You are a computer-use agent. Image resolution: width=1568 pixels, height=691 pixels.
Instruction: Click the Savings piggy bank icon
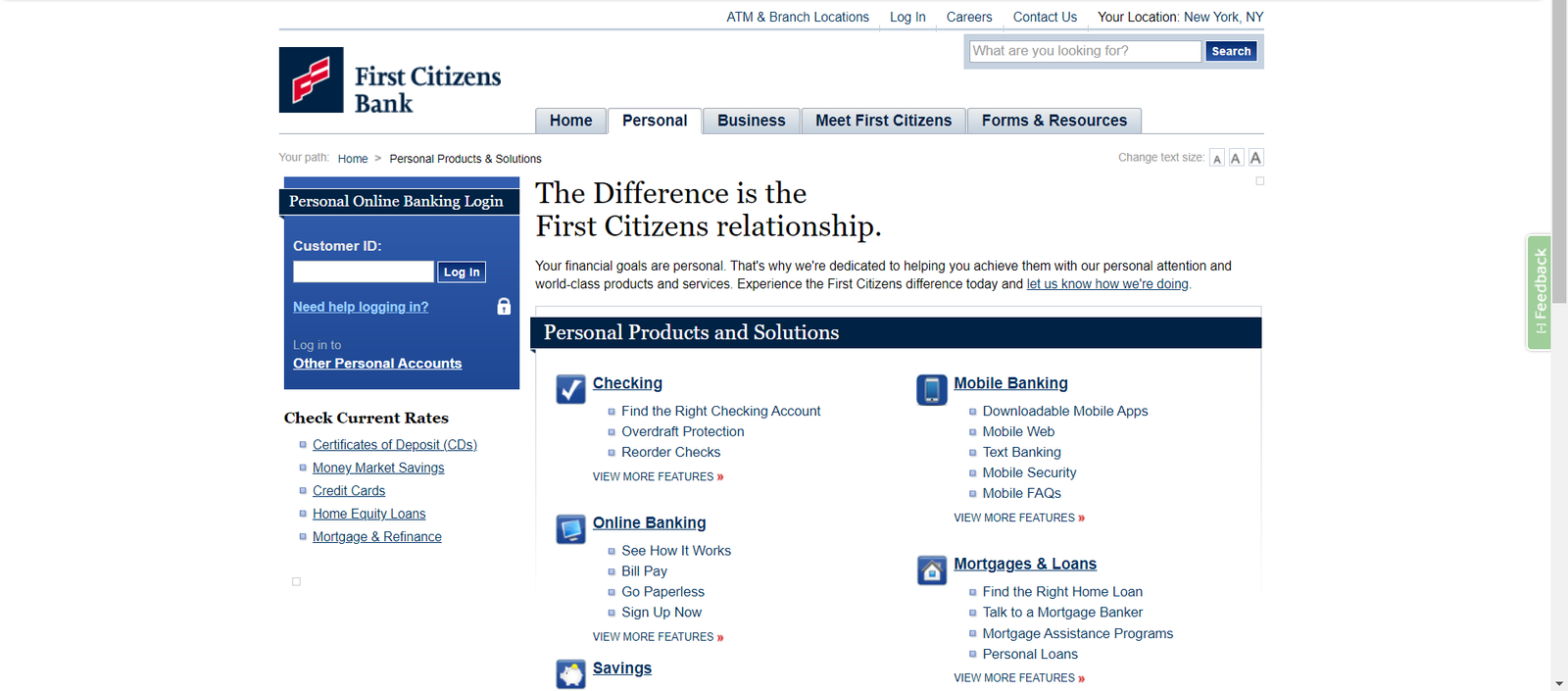coord(570,673)
